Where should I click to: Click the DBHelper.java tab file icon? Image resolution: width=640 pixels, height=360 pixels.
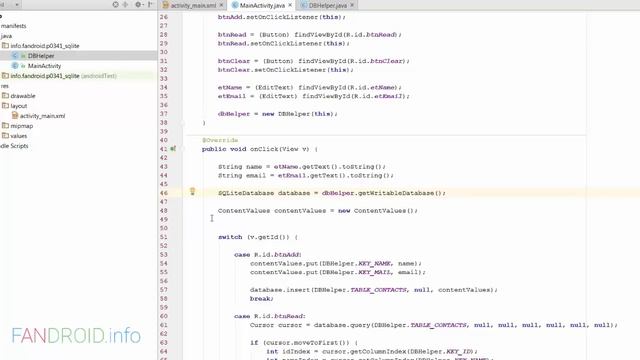click(x=304, y=5)
